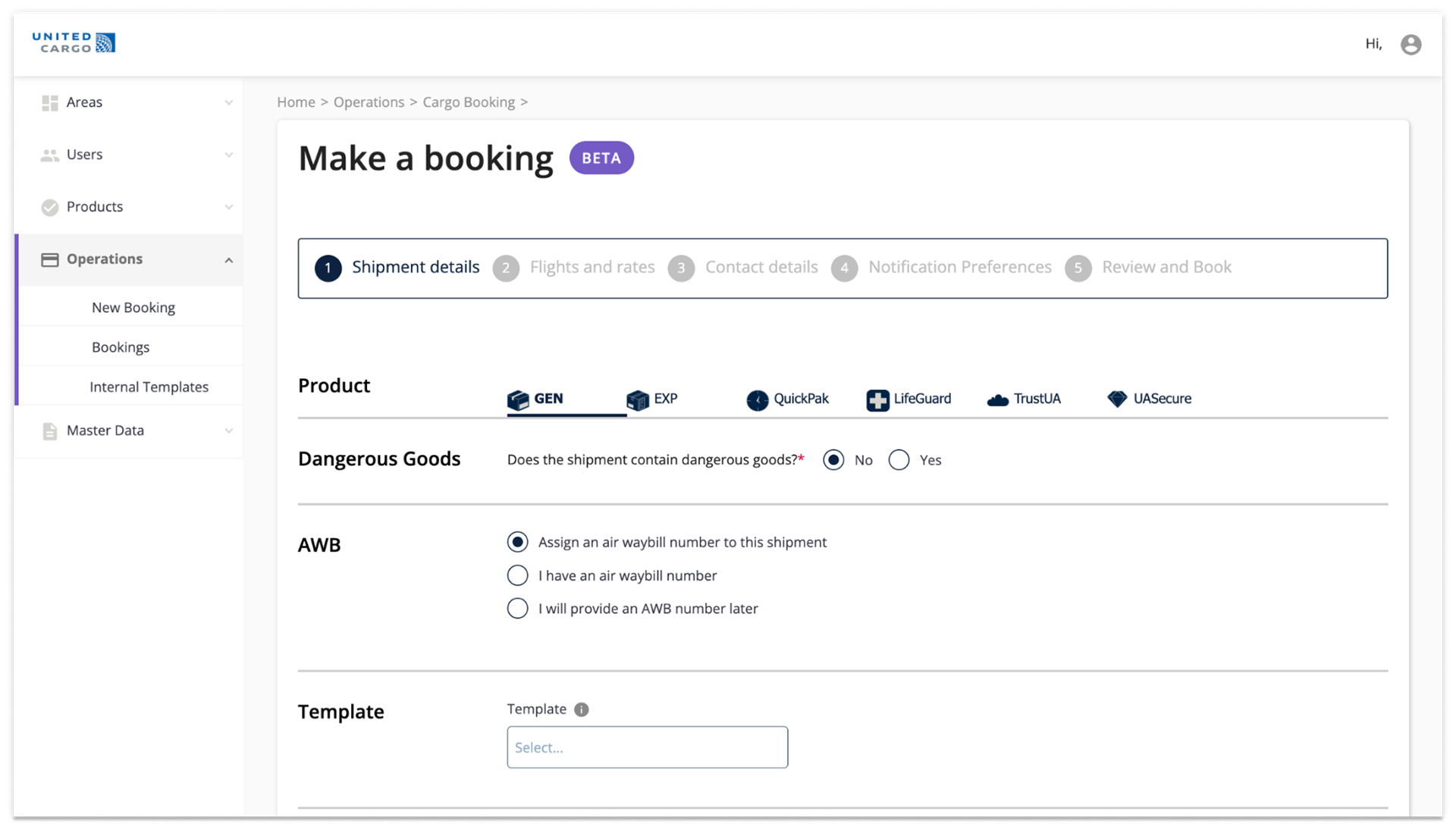Click step 2 circle in booking stepper
This screenshot has width=1456, height=830.
pyautogui.click(x=506, y=268)
